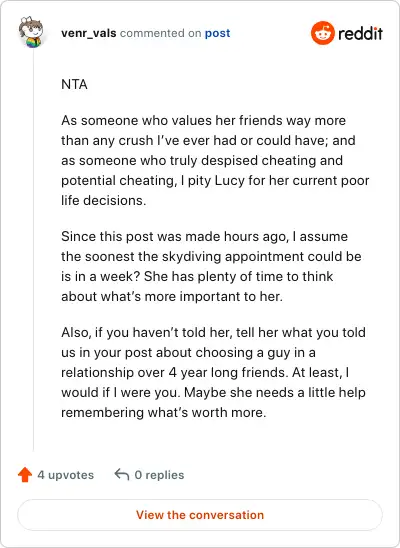This screenshot has width=400, height=548.
Task: Click the "4 upvotes" count label
Action: click(66, 475)
